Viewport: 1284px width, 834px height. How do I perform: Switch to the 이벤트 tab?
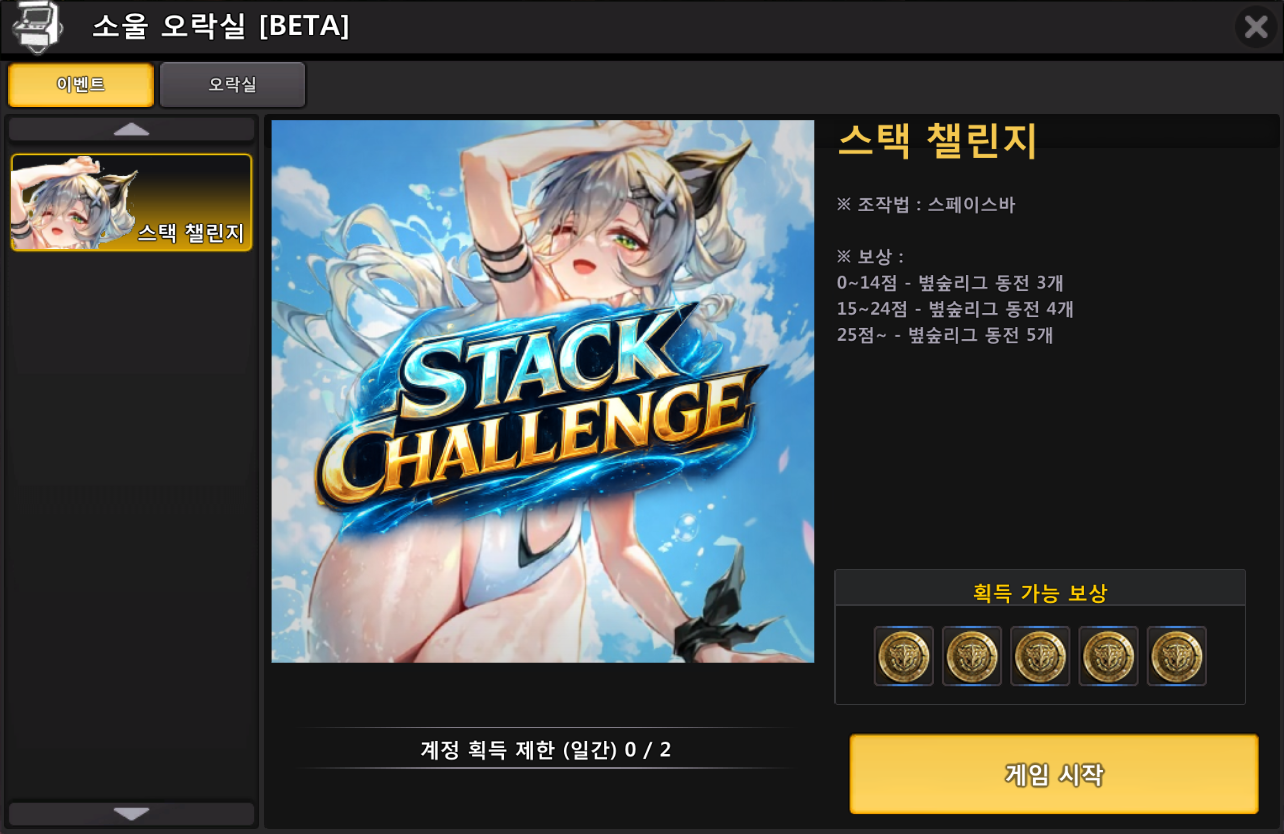tap(81, 85)
